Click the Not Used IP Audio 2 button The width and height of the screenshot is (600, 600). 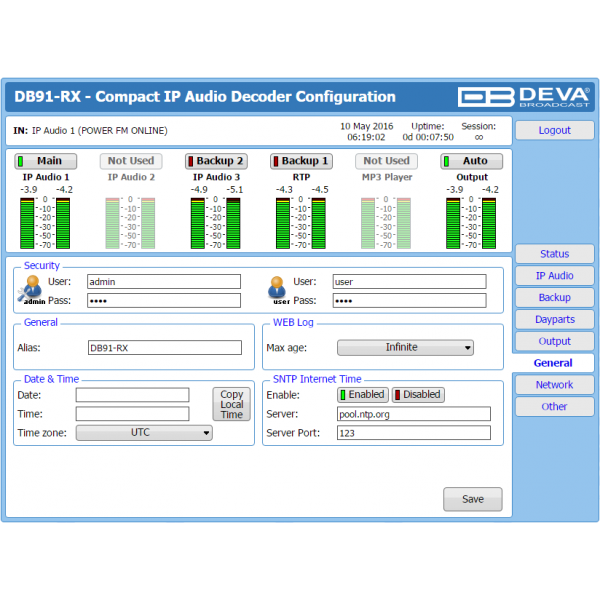pos(131,161)
